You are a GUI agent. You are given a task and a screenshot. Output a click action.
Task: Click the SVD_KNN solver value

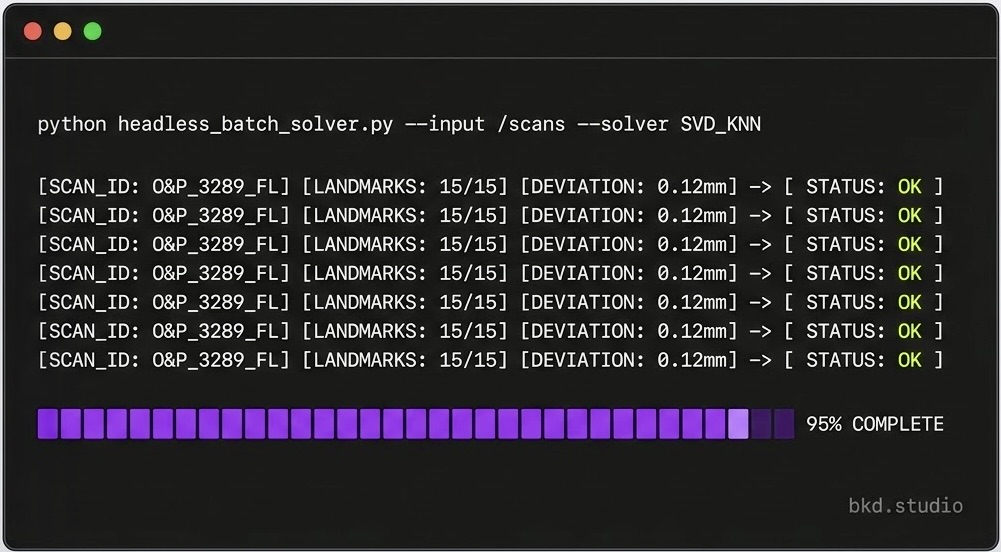(721, 124)
